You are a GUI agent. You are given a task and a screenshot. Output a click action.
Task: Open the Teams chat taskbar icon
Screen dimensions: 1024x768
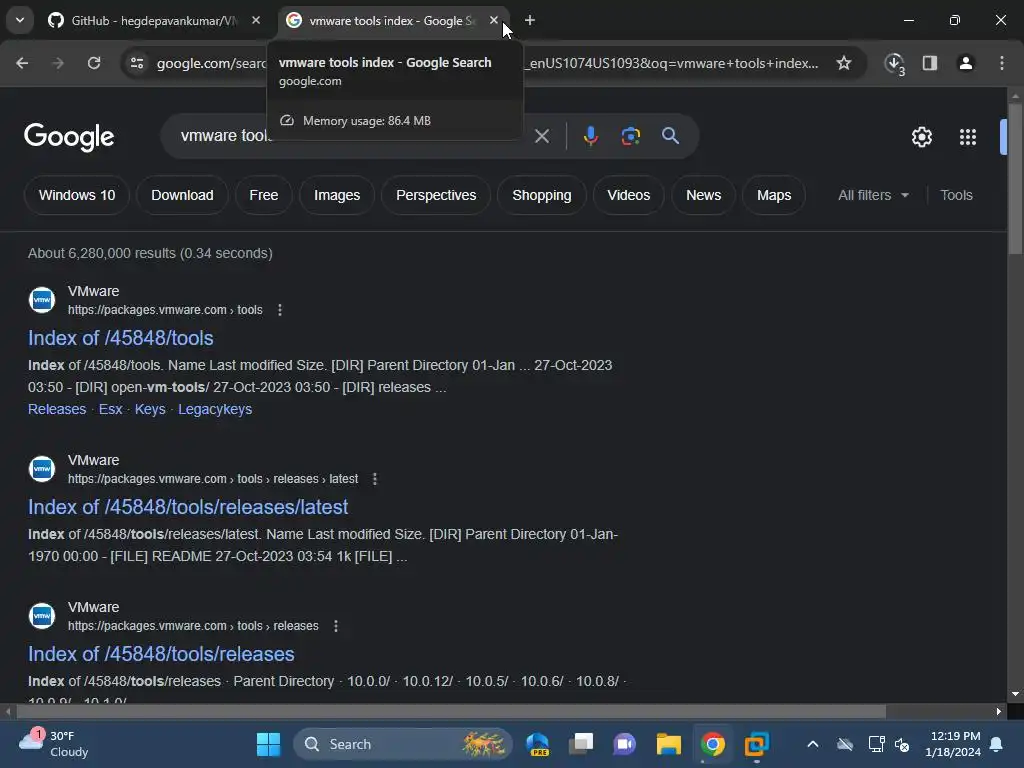[624, 744]
